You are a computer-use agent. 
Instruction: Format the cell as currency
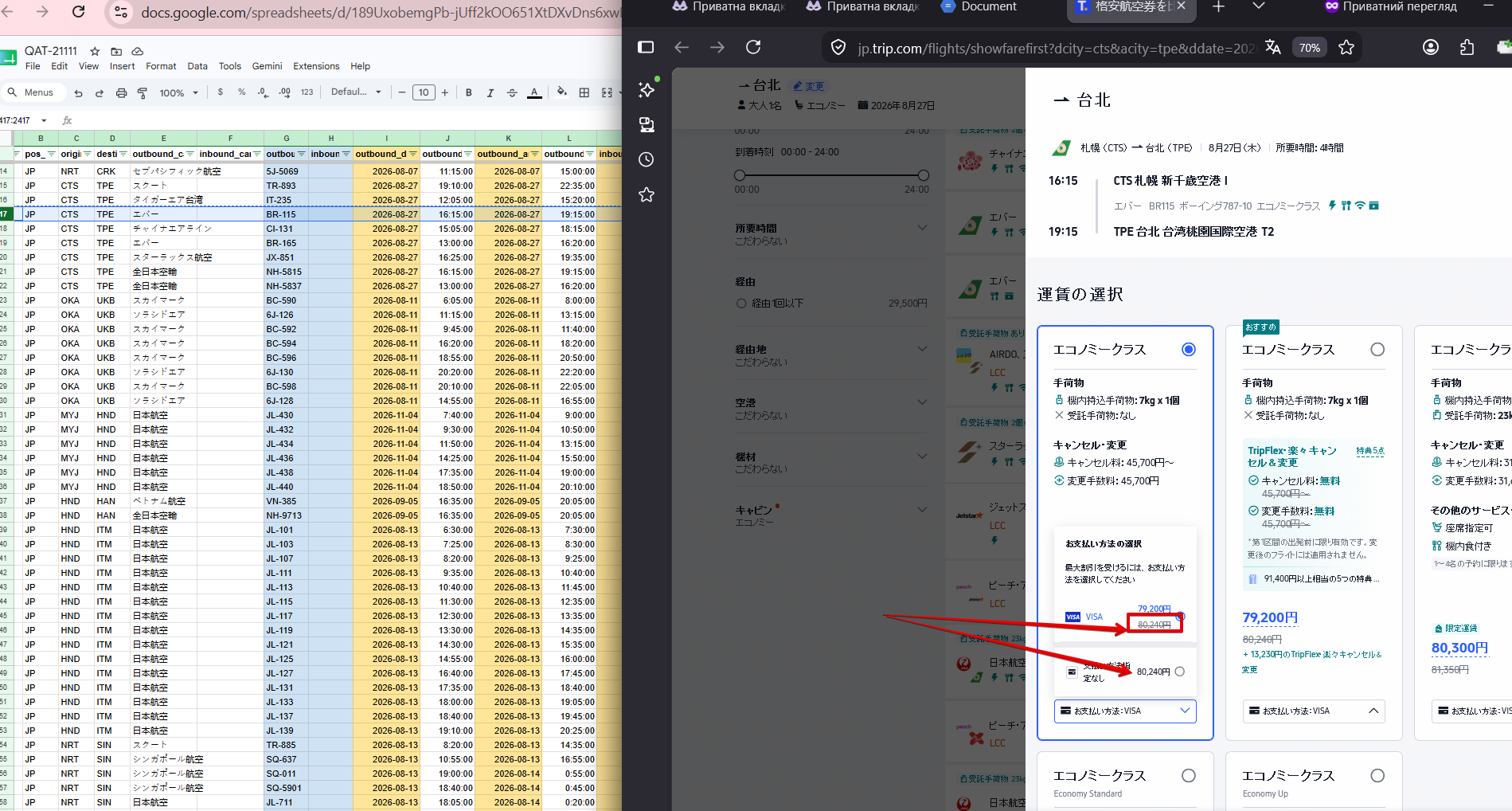(x=221, y=92)
